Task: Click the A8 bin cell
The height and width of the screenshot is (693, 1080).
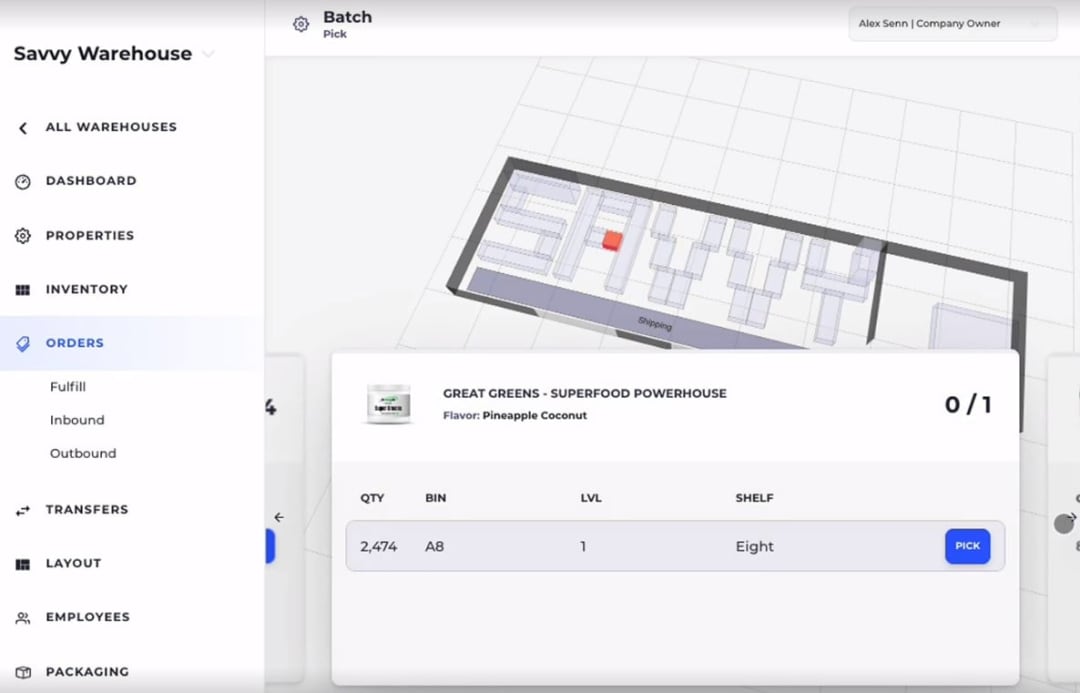Action: [435, 547]
